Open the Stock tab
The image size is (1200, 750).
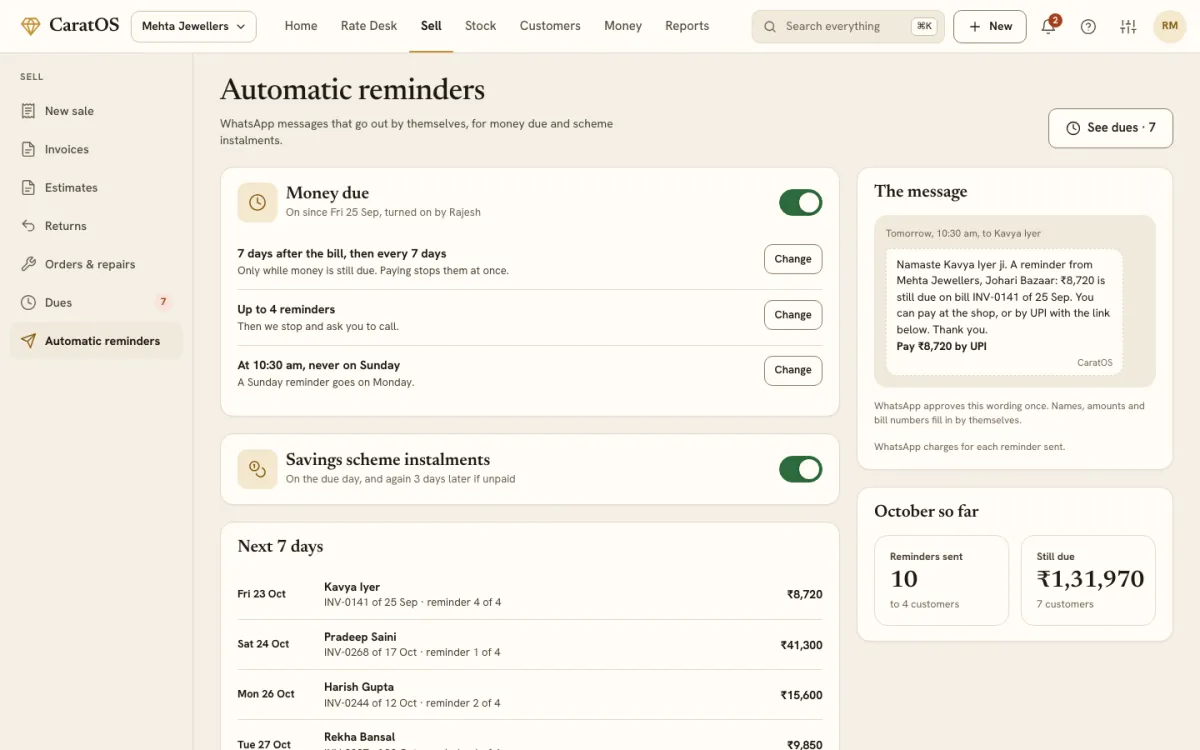coord(480,26)
